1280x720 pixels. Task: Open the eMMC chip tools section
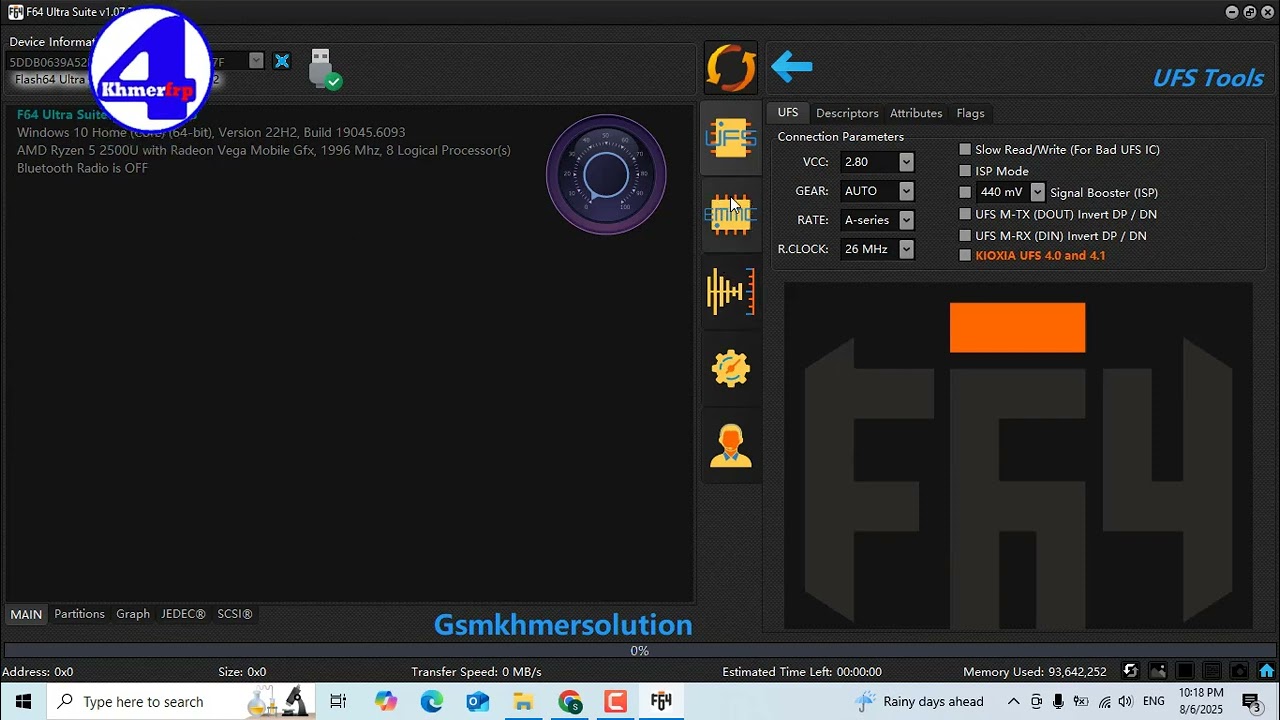tap(731, 214)
